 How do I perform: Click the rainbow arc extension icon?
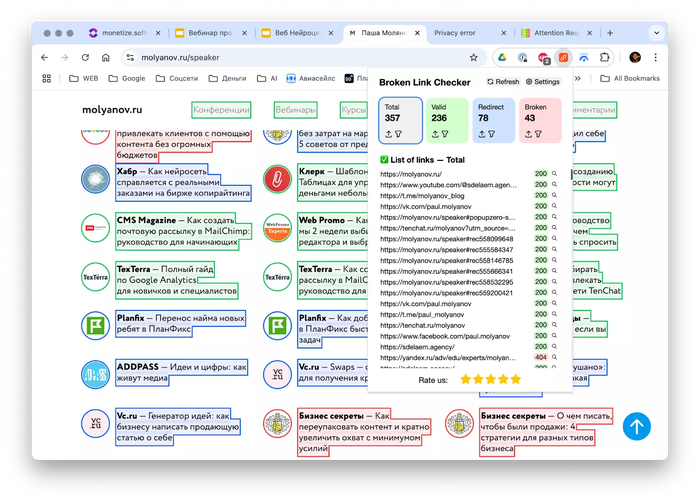(584, 57)
